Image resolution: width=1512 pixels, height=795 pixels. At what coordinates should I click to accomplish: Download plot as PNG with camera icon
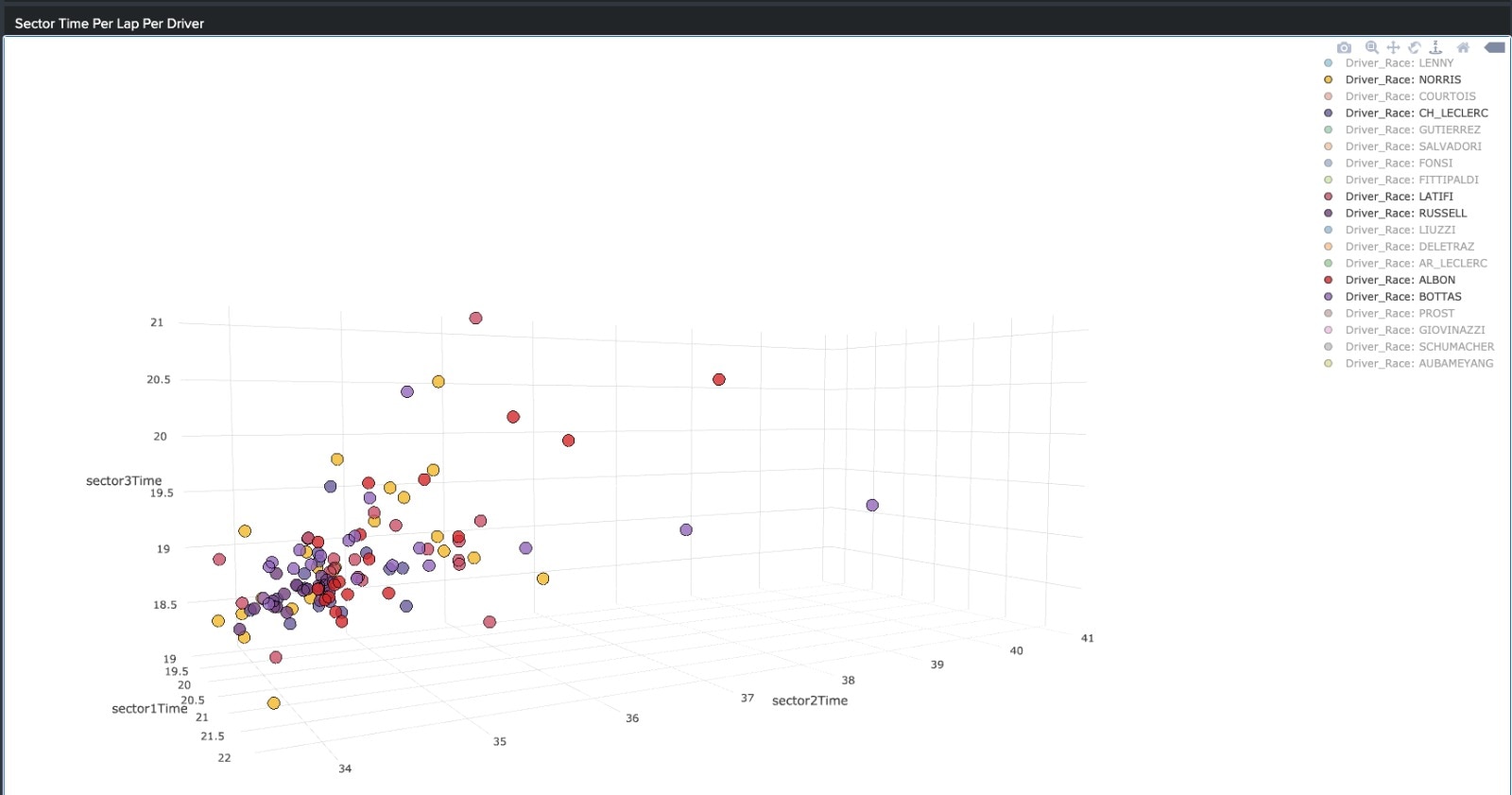point(1344,47)
